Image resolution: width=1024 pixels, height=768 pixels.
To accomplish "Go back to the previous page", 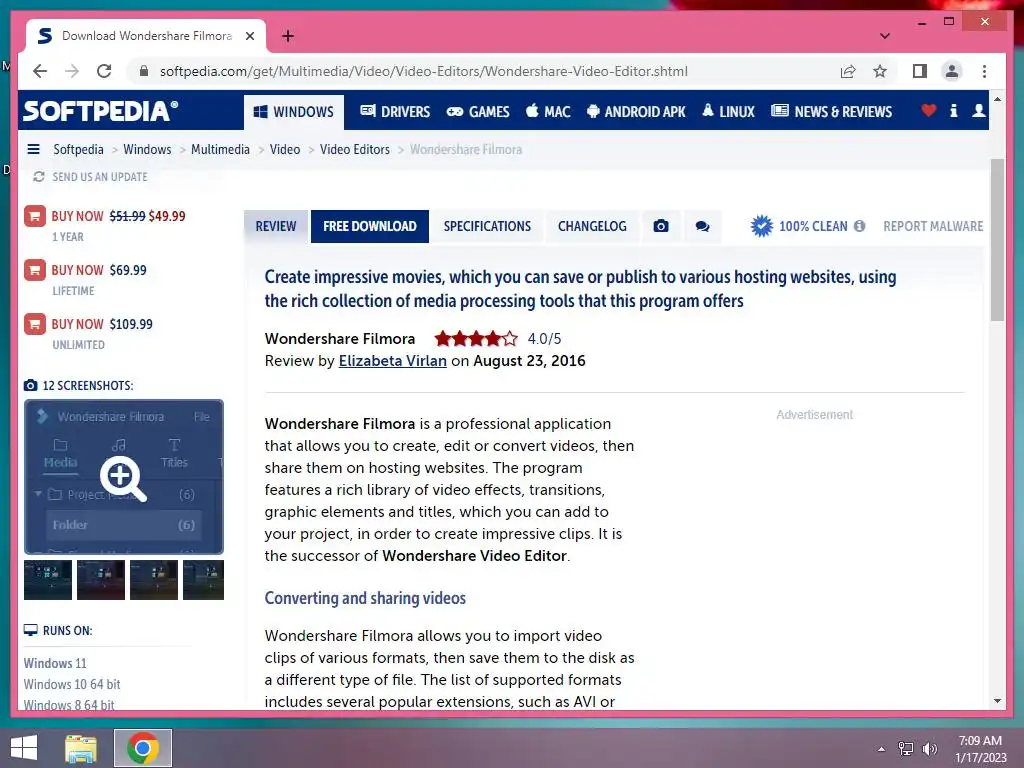I will tap(40, 71).
